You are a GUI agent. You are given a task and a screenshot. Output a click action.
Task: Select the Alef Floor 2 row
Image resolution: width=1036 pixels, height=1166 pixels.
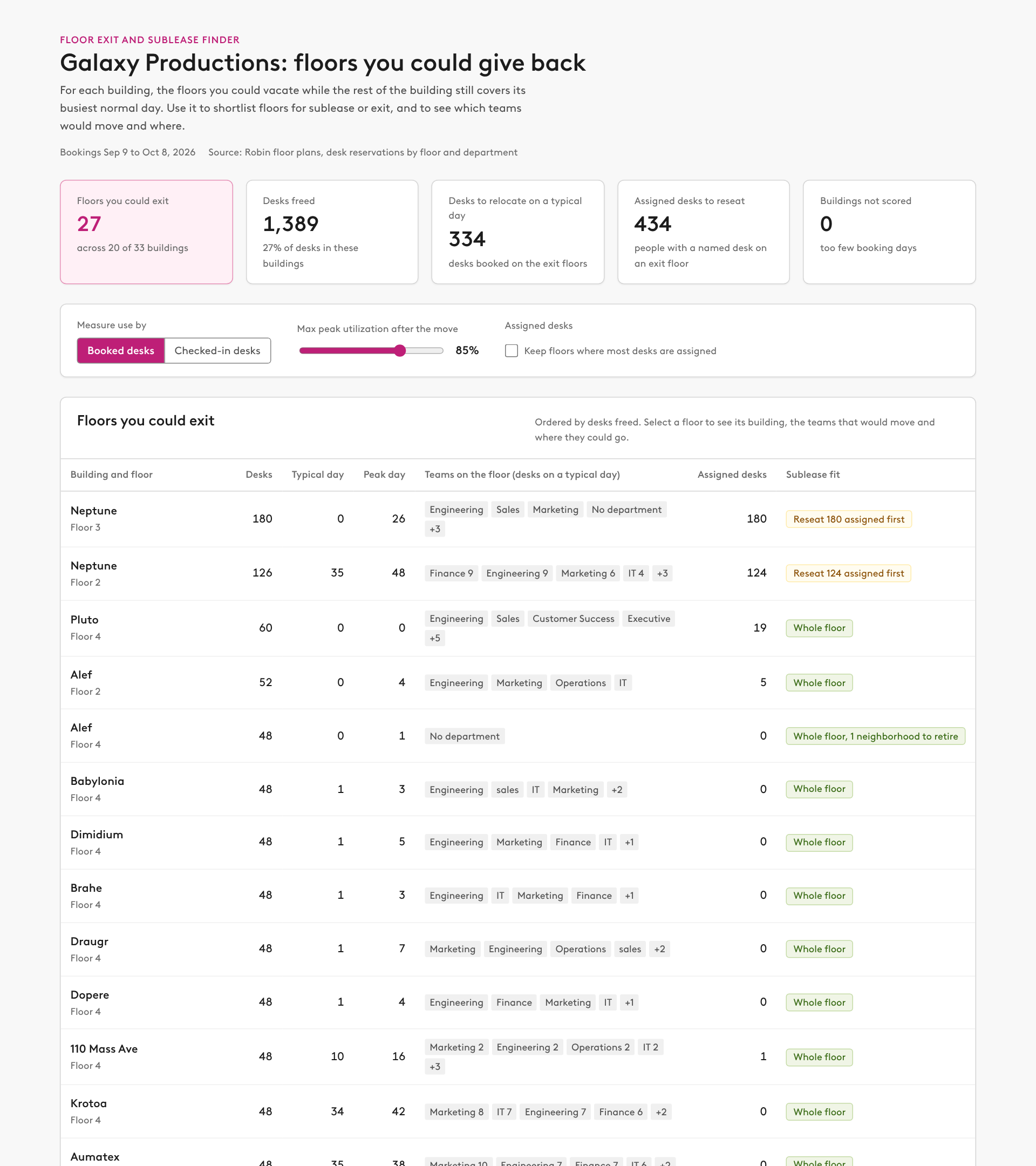(517, 682)
